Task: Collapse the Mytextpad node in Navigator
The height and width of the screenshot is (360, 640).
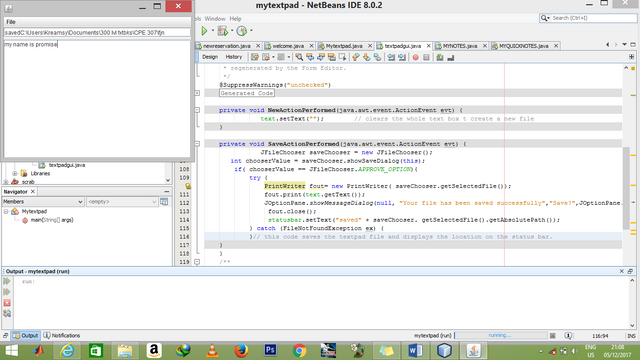Action: 6,211
